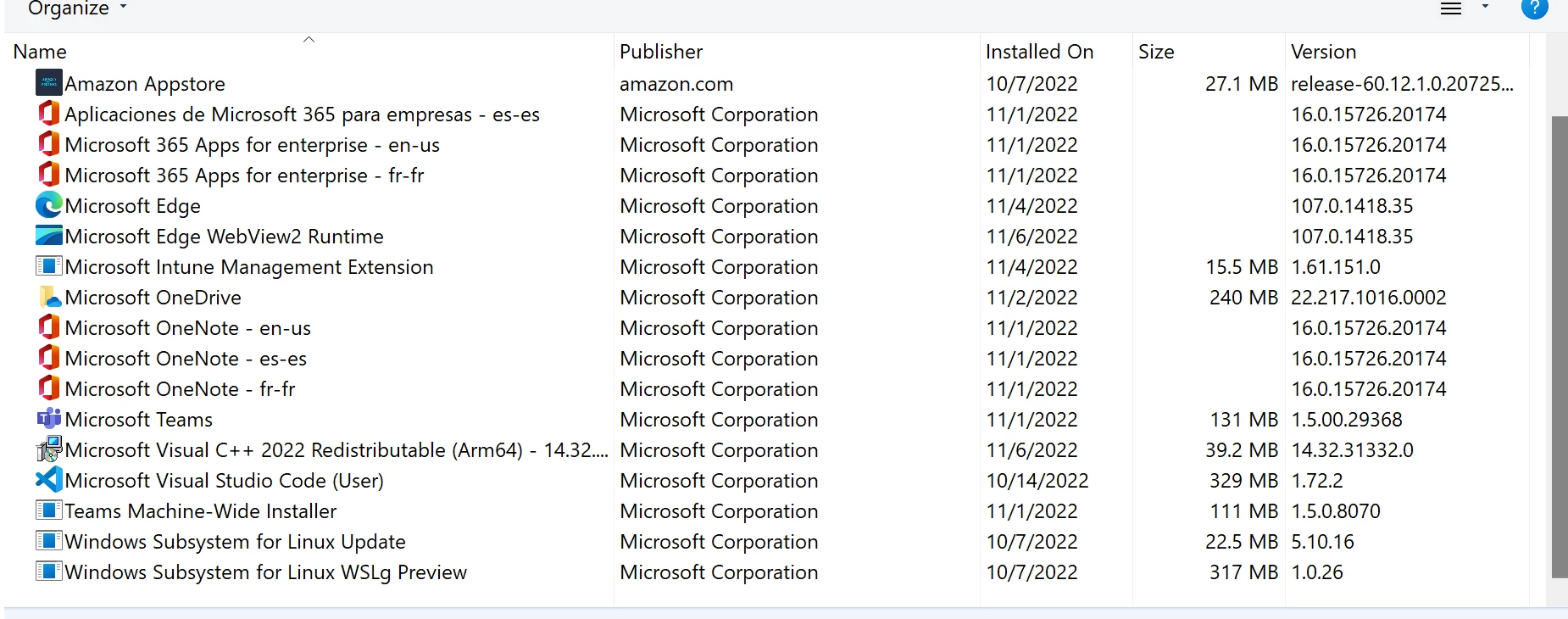Image resolution: width=1568 pixels, height=619 pixels.
Task: Sort by the Publisher column header
Action: 661,52
